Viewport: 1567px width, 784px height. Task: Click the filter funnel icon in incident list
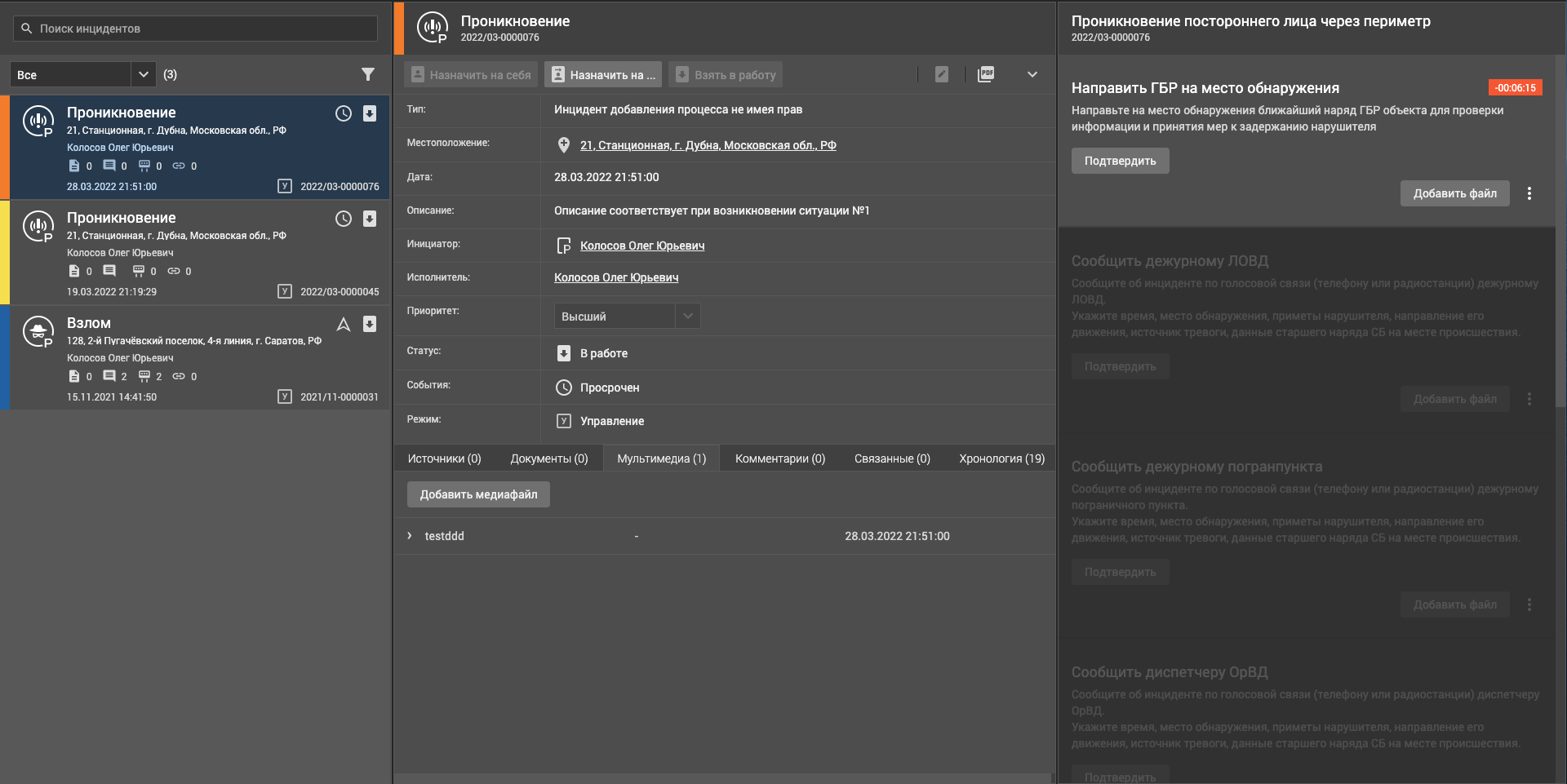coord(368,74)
